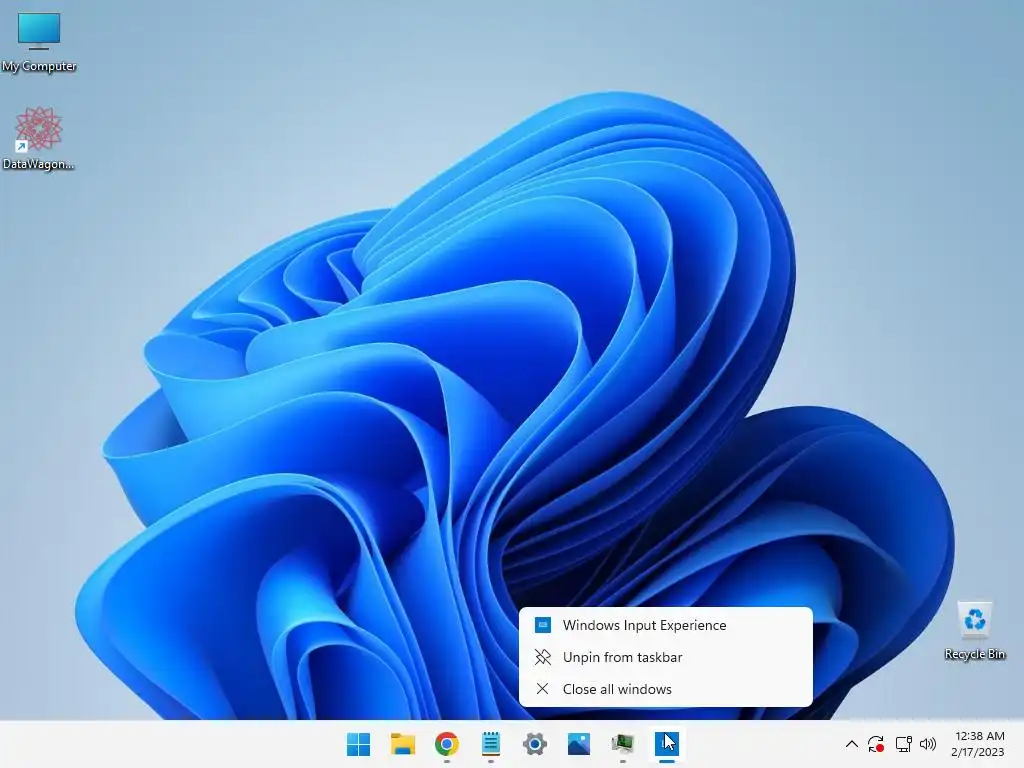1024x768 pixels.
Task: Open the volume speaker tray icon
Action: click(x=927, y=744)
